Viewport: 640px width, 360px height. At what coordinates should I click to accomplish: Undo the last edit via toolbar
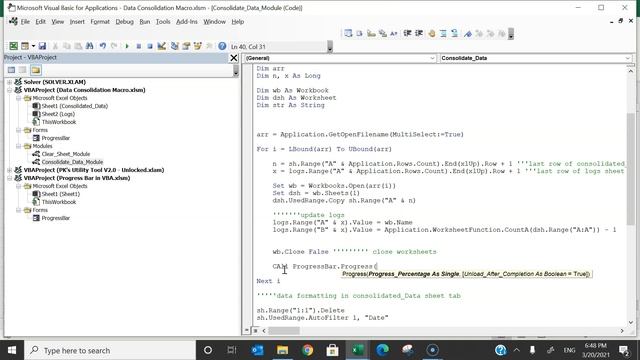[x=102, y=46]
